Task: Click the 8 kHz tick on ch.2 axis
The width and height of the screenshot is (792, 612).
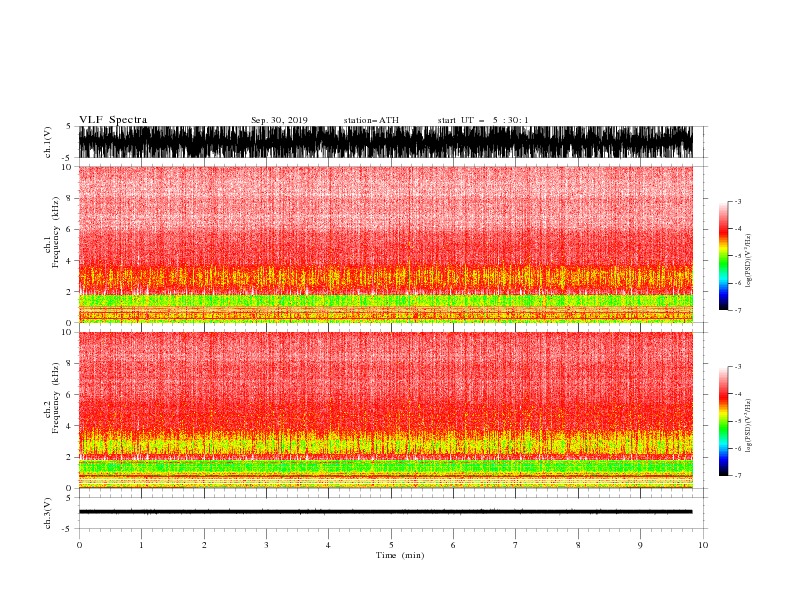Action: 69,364
